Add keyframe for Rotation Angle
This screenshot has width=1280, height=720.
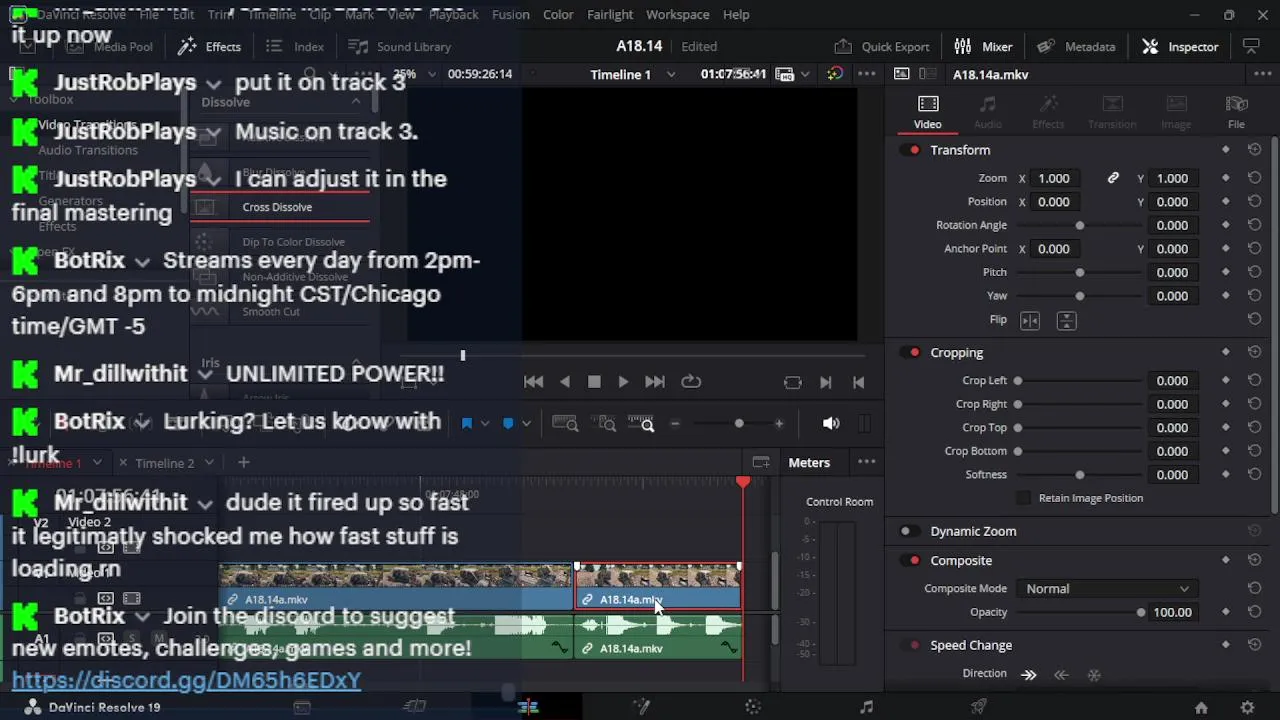tap(1226, 225)
